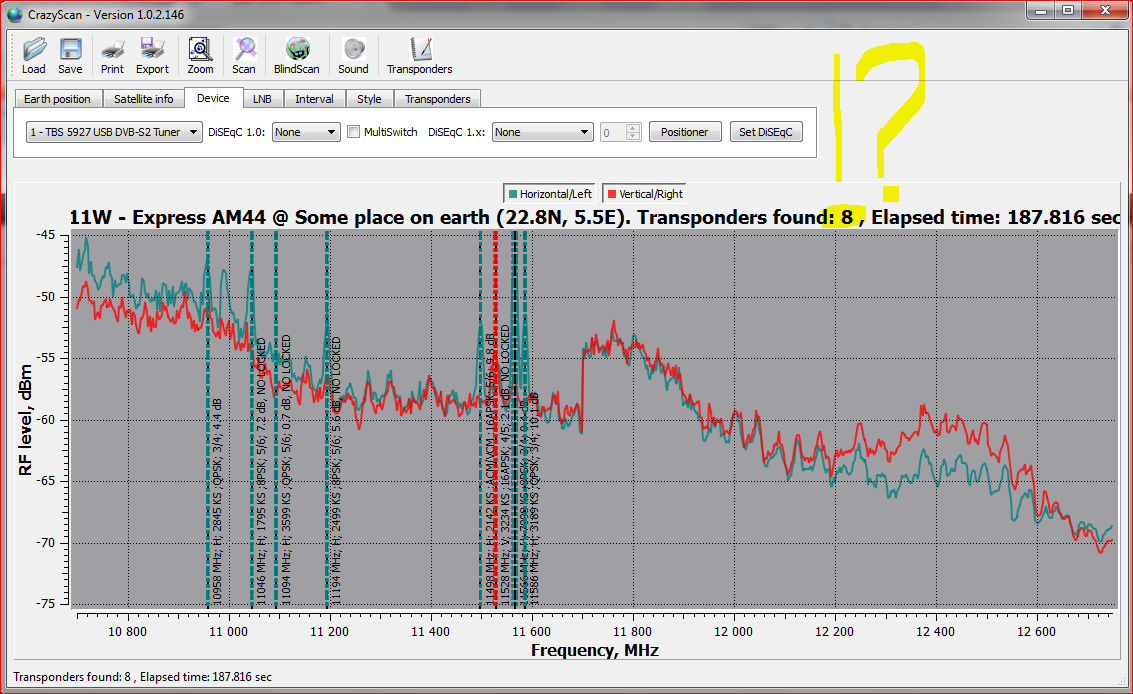Switch to Satellite info tab
The height and width of the screenshot is (694, 1133).
click(143, 99)
